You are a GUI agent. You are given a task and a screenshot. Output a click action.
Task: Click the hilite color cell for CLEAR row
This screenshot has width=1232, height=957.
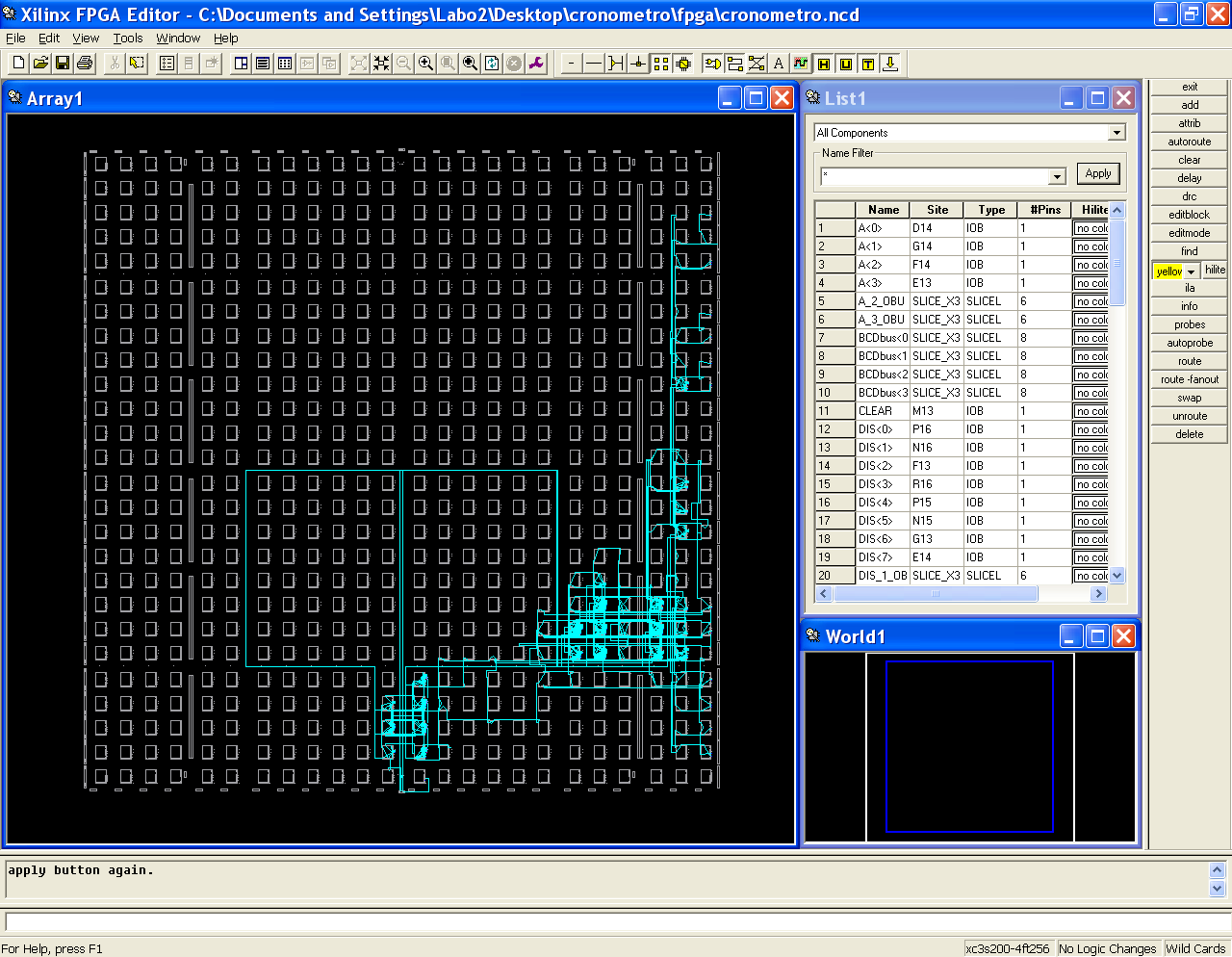[1091, 411]
